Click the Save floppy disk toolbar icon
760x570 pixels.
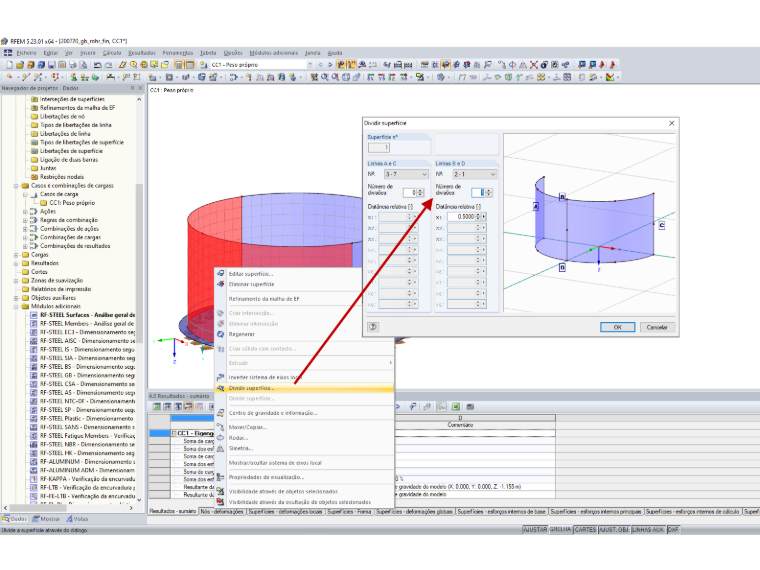click(x=52, y=64)
